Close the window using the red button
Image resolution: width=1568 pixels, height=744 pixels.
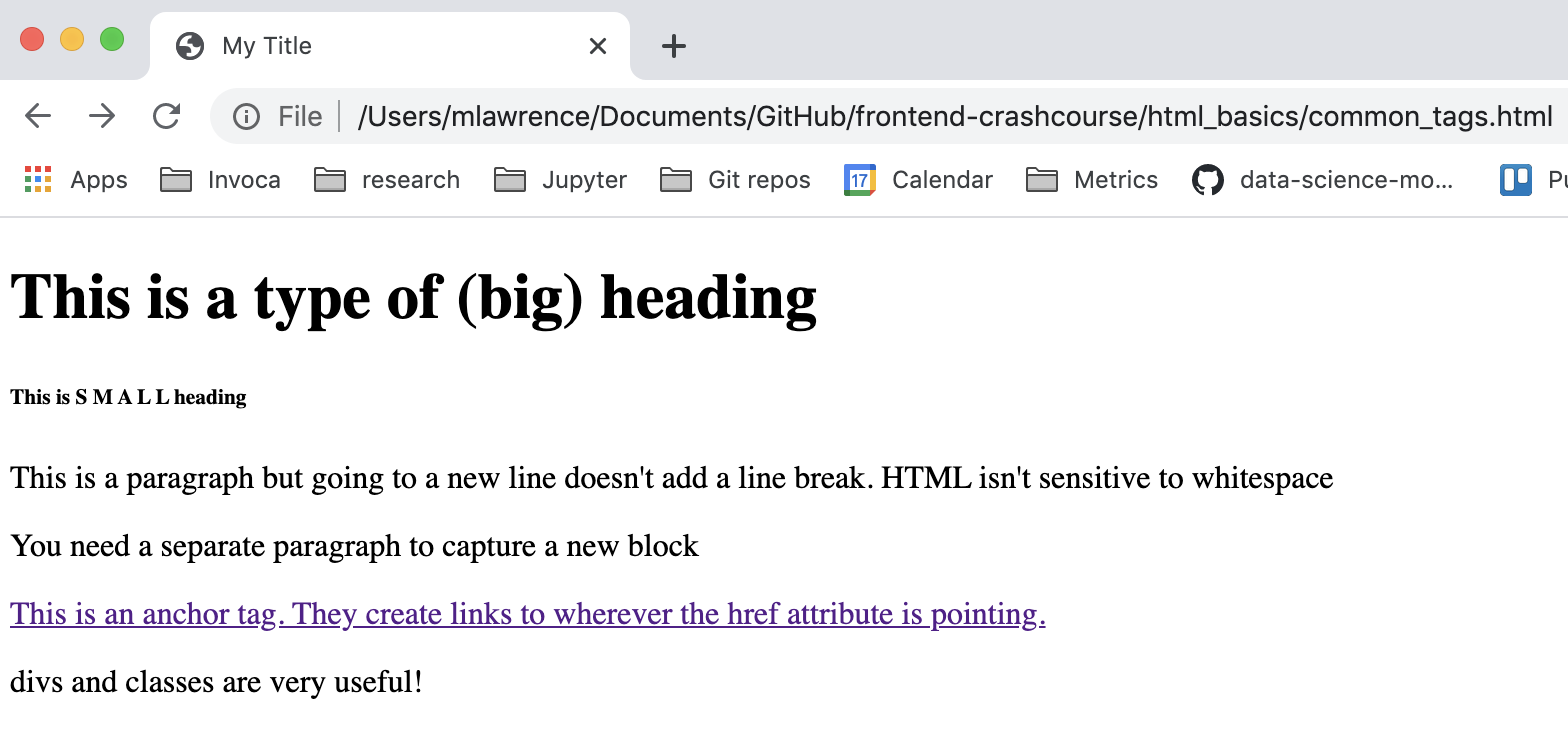[x=32, y=39]
